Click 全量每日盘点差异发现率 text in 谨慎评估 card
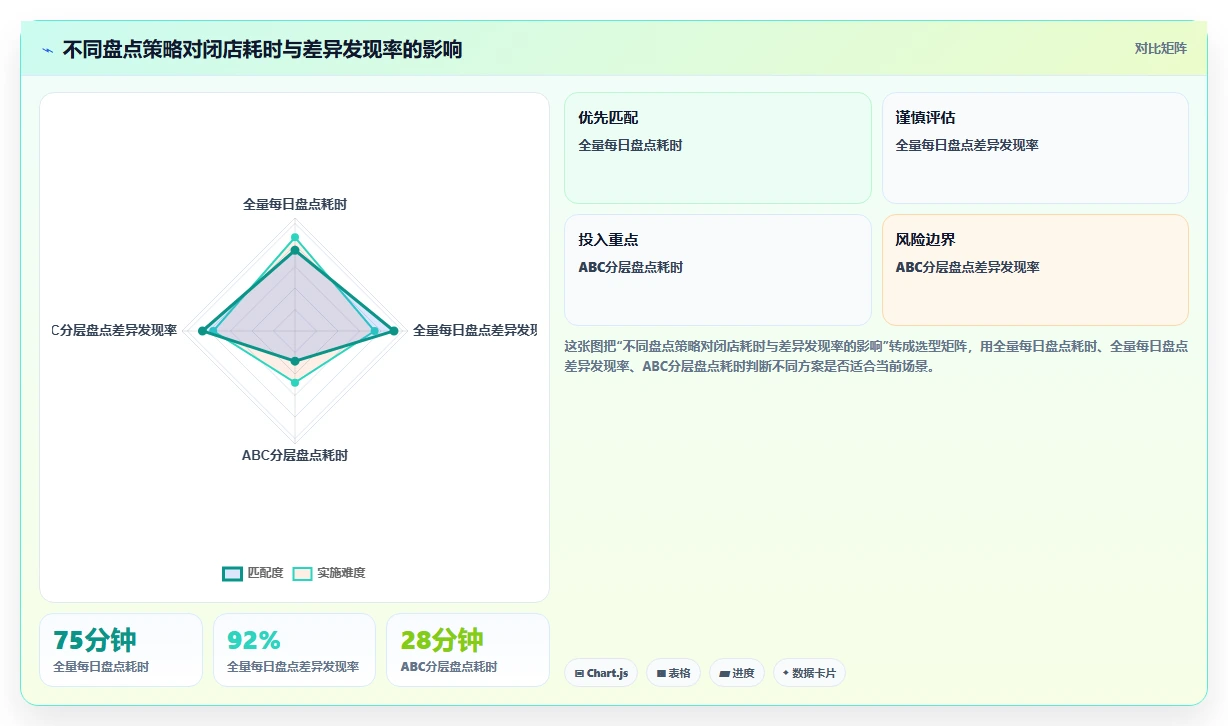This screenshot has width=1228, height=726. pyautogui.click(x=967, y=145)
